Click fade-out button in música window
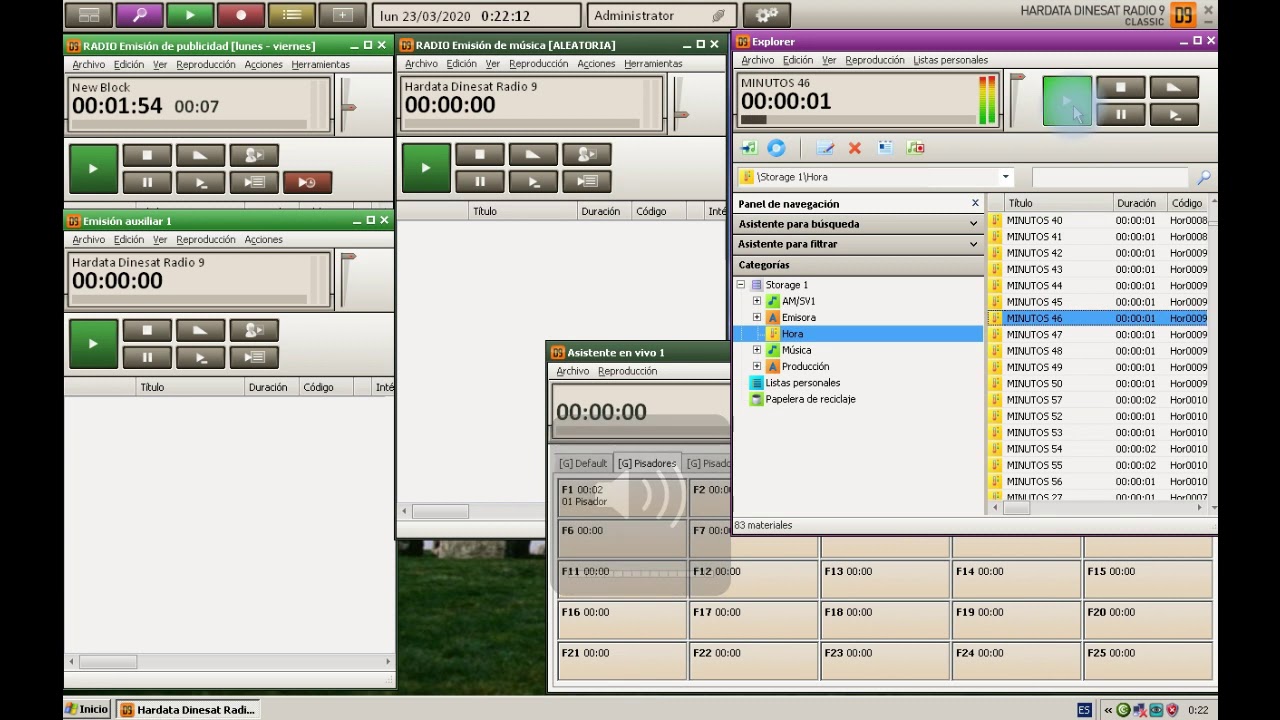Viewport: 1280px width, 720px height. [x=532, y=154]
